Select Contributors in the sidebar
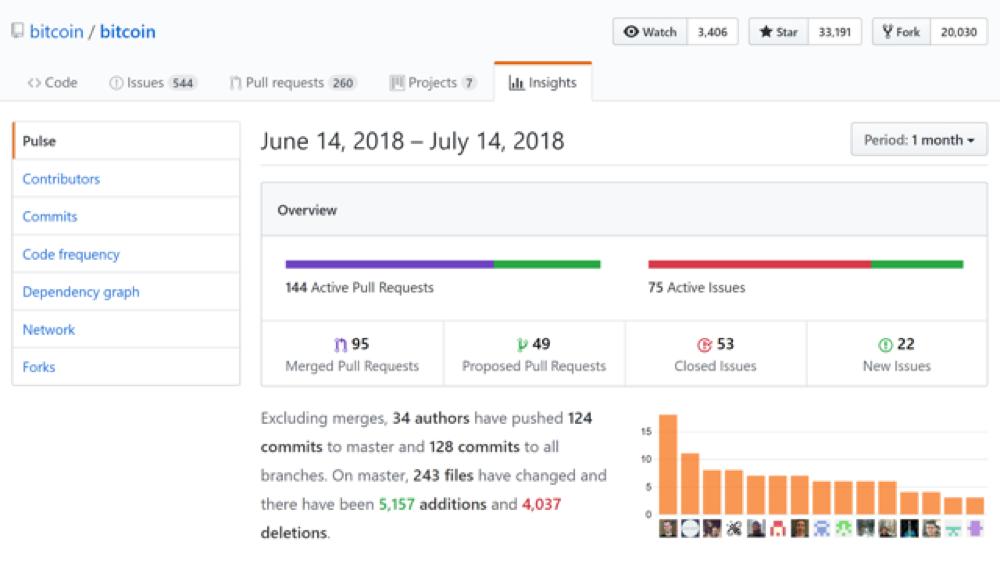The height and width of the screenshot is (563, 1000). pyautogui.click(x=61, y=179)
